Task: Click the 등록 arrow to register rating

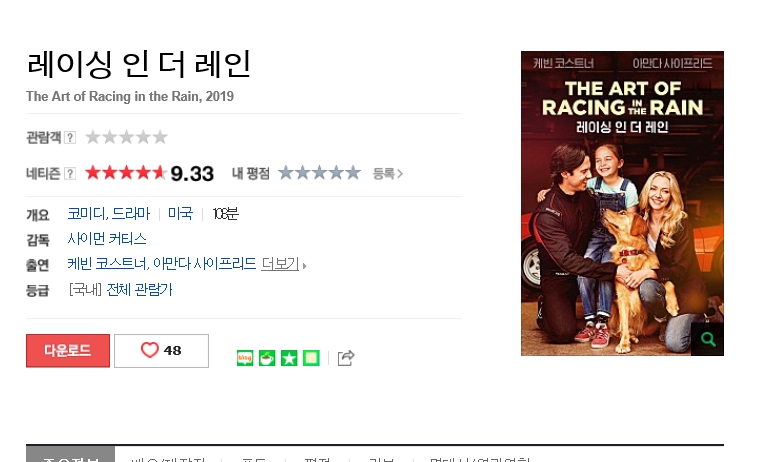Action: [388, 174]
